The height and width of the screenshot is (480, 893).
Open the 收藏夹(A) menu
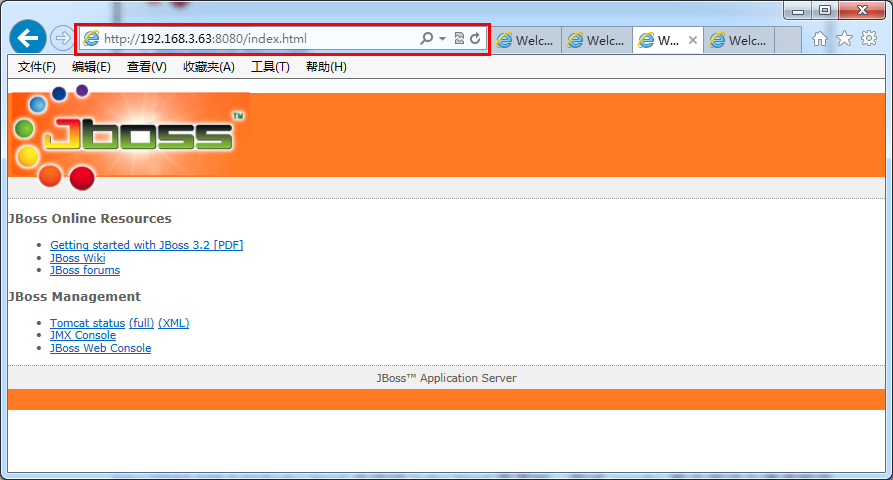pos(208,67)
